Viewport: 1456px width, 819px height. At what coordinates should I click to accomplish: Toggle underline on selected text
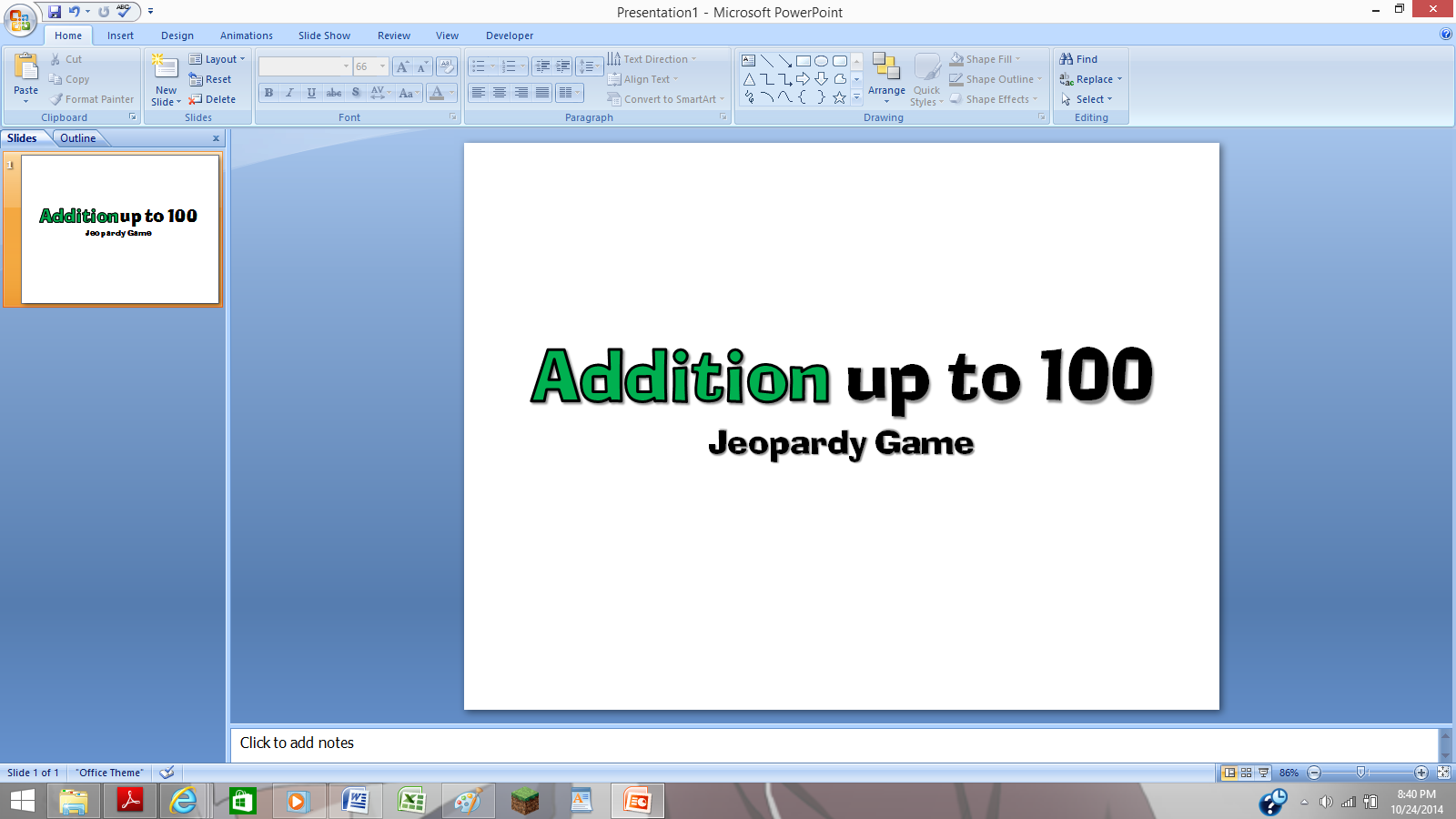[x=310, y=93]
